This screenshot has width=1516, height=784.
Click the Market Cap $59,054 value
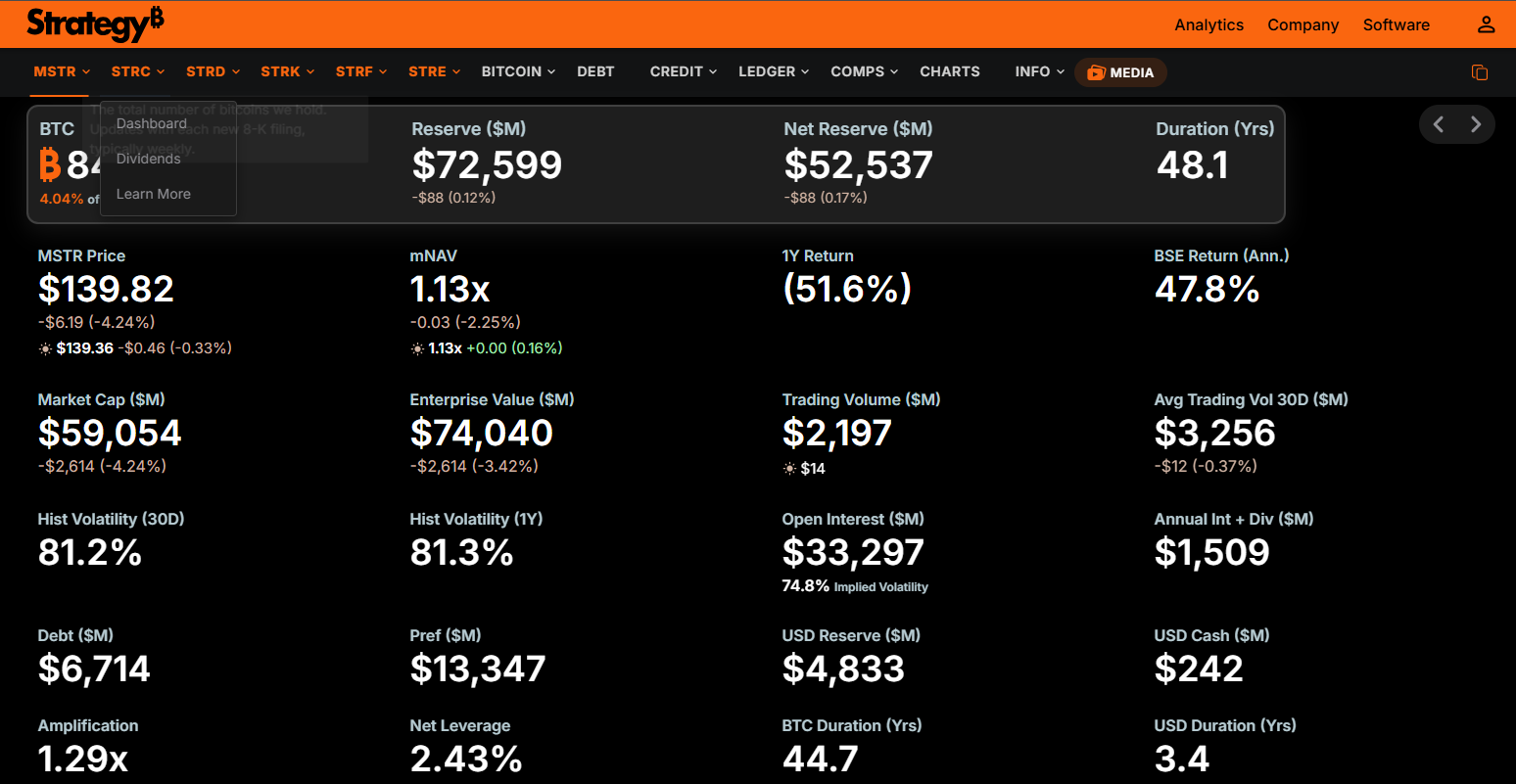(110, 433)
